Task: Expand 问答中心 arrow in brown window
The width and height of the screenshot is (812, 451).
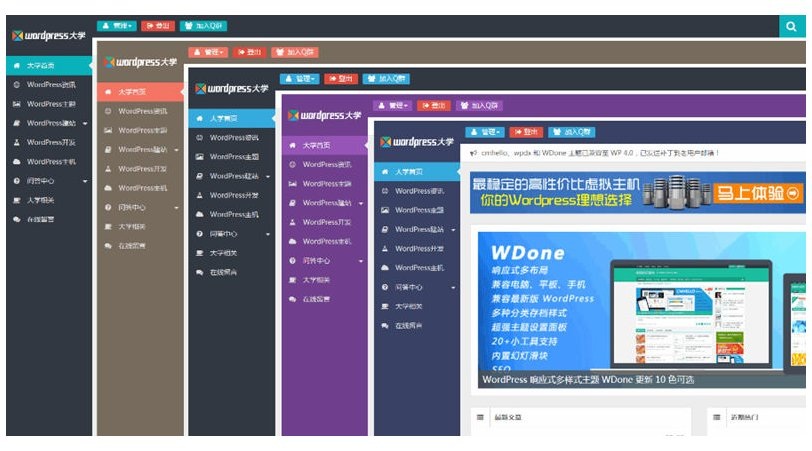Action: coord(176,208)
